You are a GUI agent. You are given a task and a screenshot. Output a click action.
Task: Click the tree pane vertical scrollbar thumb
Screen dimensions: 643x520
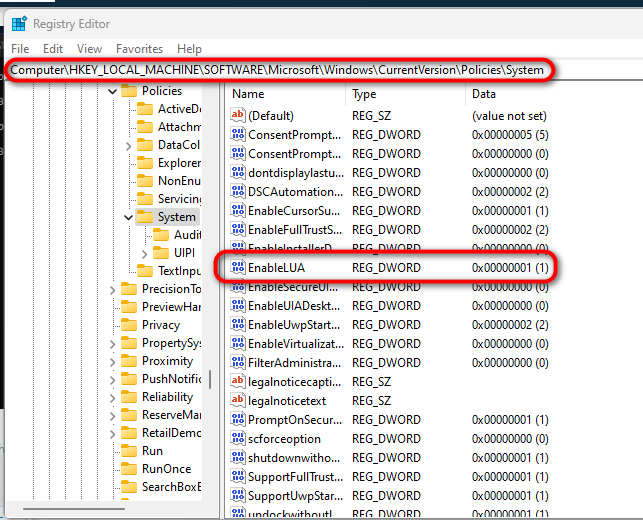click(x=210, y=379)
